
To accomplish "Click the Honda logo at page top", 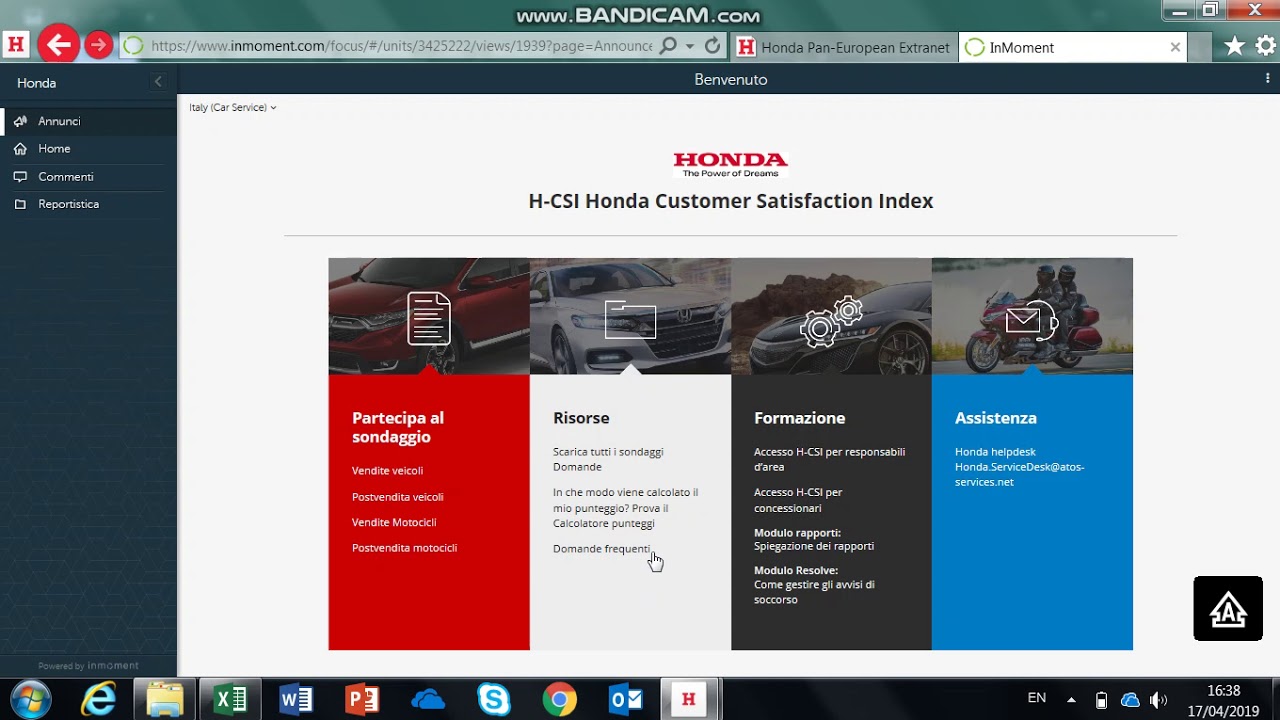I will [x=731, y=165].
